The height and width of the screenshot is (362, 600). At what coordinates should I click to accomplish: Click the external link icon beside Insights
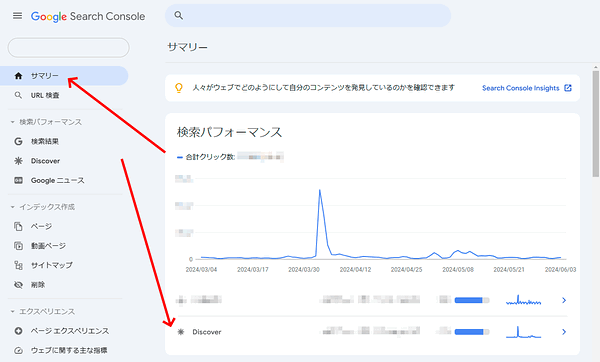coord(568,88)
